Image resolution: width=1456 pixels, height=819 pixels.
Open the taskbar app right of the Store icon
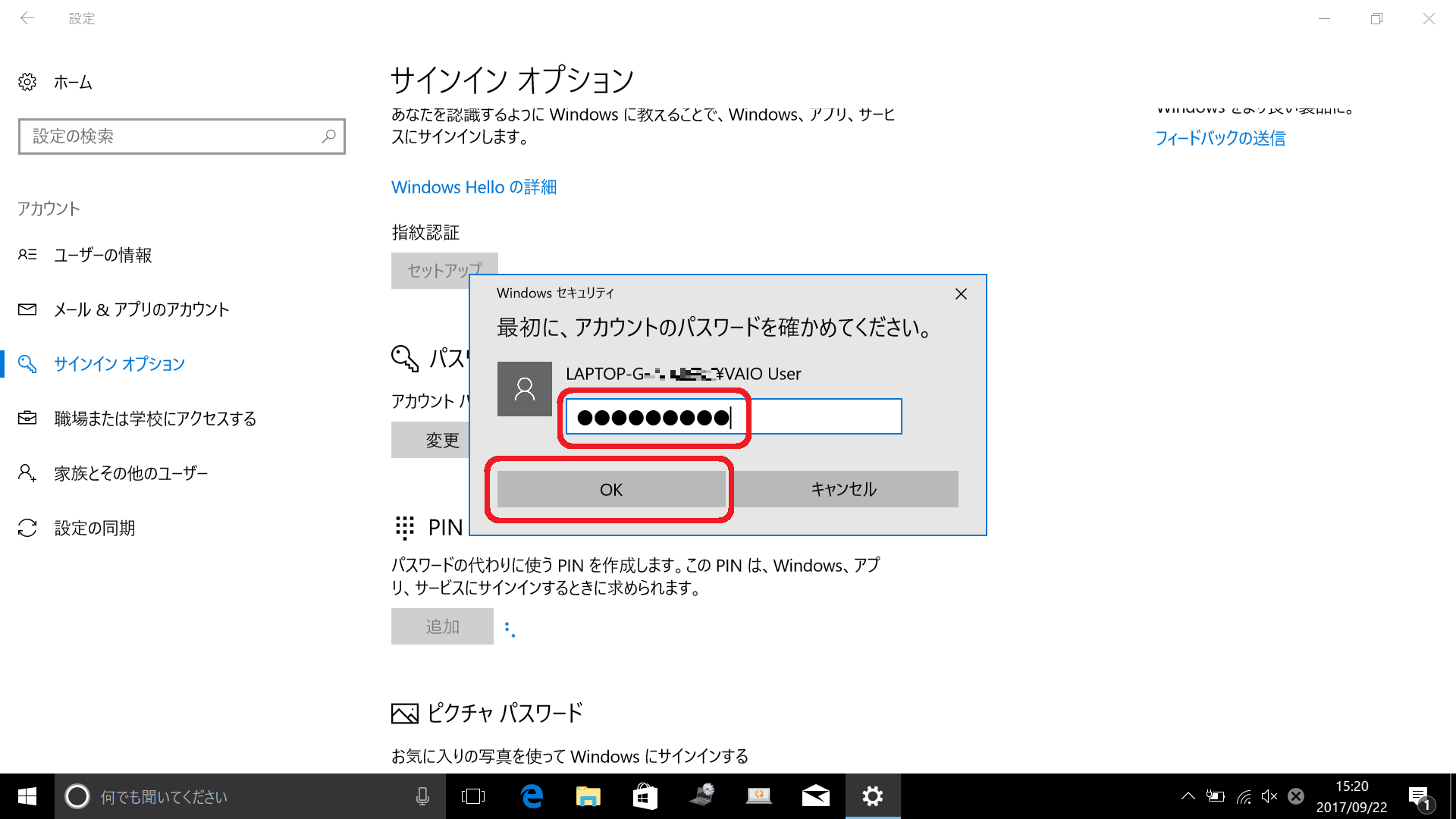(x=702, y=796)
